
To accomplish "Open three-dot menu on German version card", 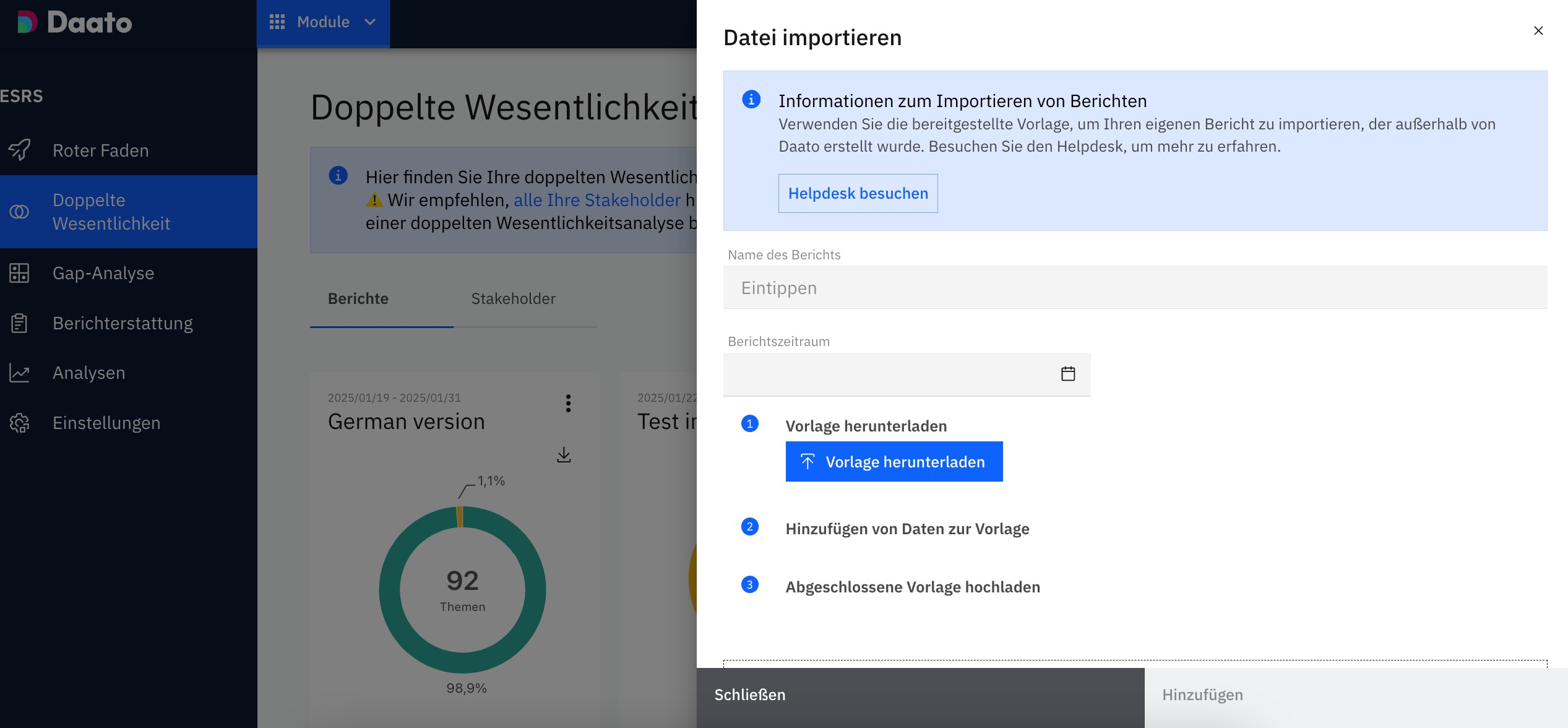I will click(x=568, y=404).
